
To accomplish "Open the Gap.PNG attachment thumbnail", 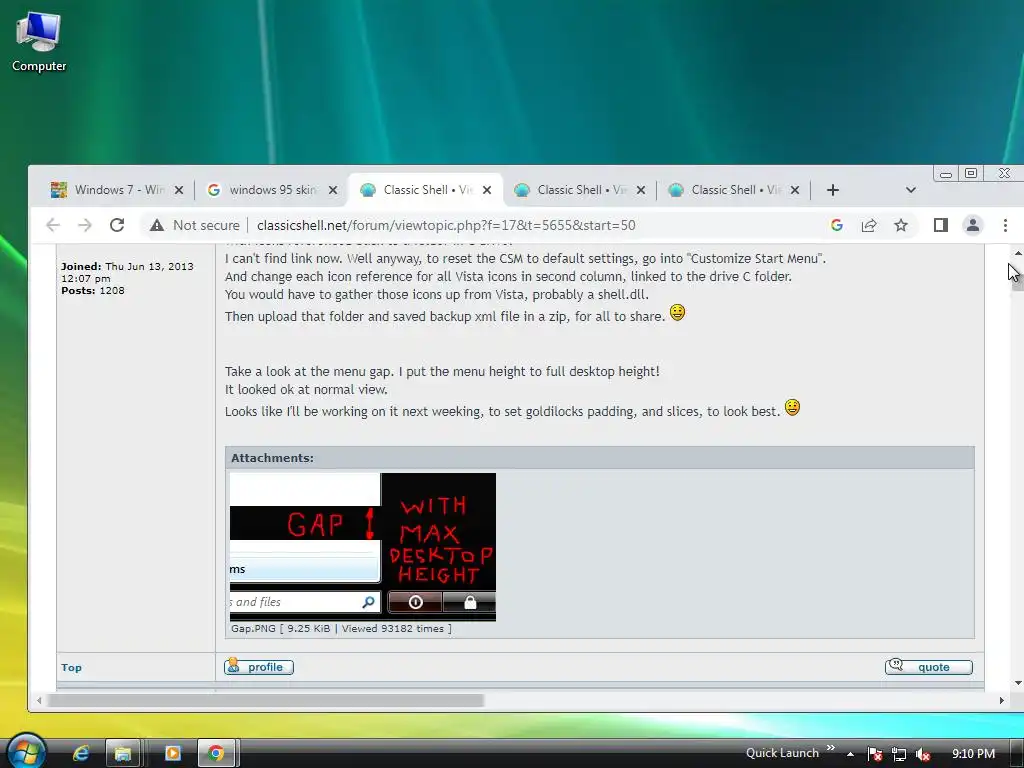I will pyautogui.click(x=362, y=547).
